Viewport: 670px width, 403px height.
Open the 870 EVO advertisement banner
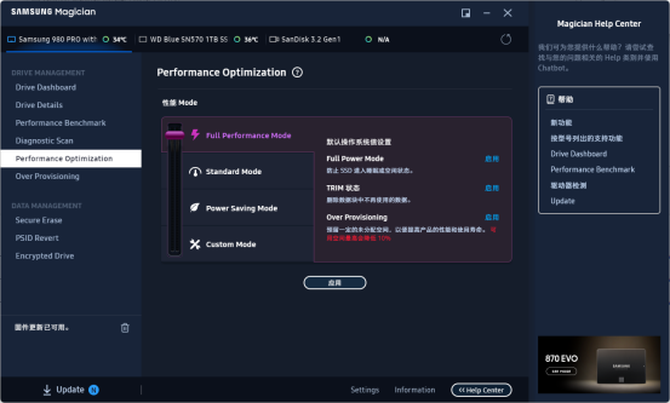tap(598, 363)
